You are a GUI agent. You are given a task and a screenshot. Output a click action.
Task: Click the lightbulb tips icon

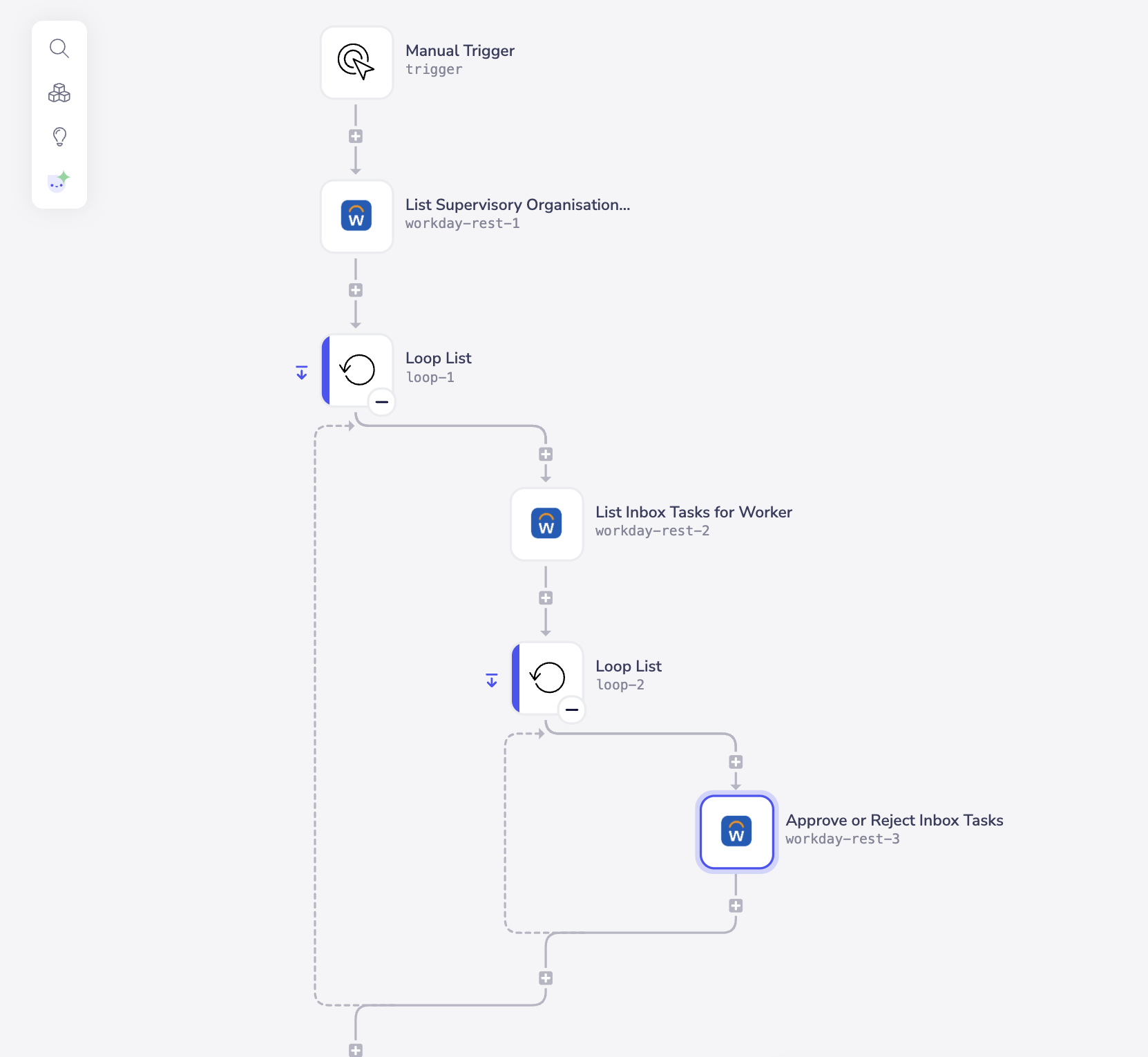59,137
